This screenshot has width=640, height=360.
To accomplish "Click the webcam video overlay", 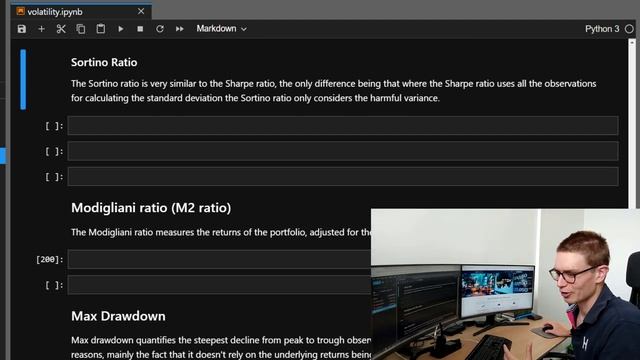I will coord(505,284).
